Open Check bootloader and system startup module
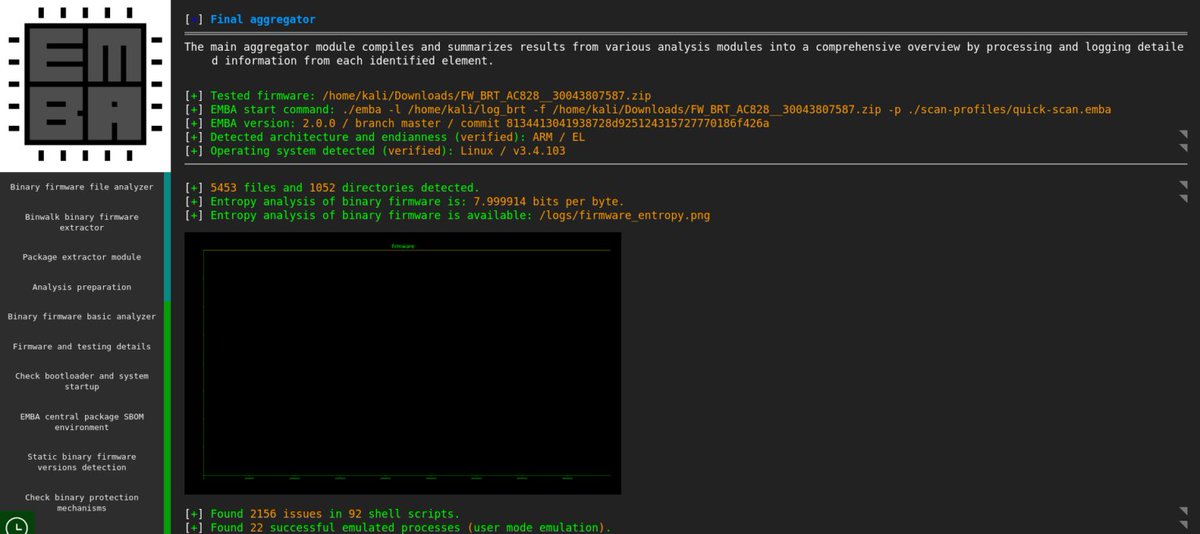The image size is (1200, 534). (82, 381)
